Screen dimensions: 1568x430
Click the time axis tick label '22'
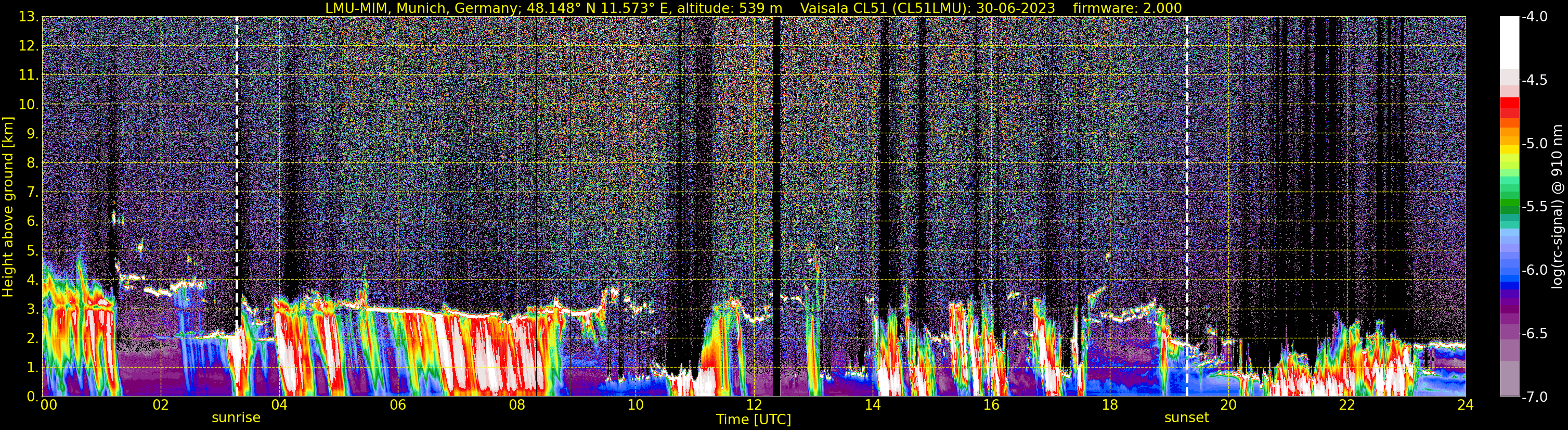[1347, 405]
